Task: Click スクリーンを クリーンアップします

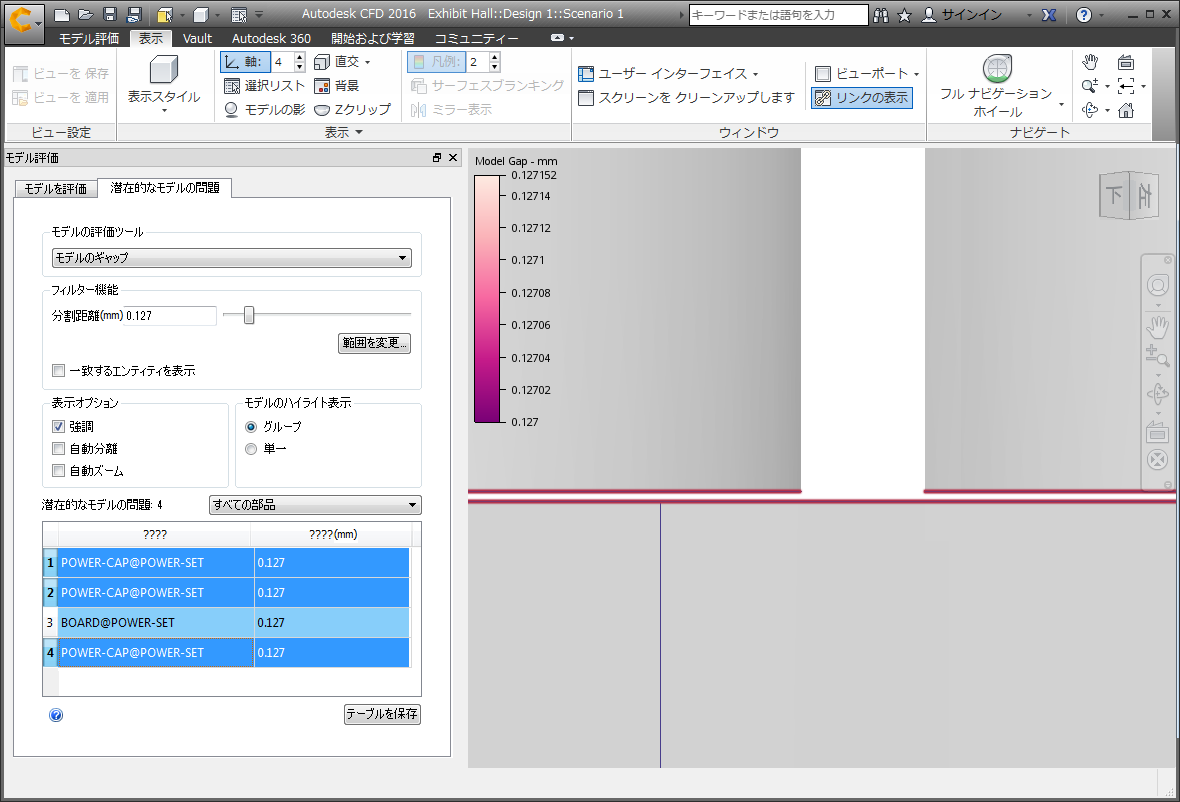Action: pos(686,98)
